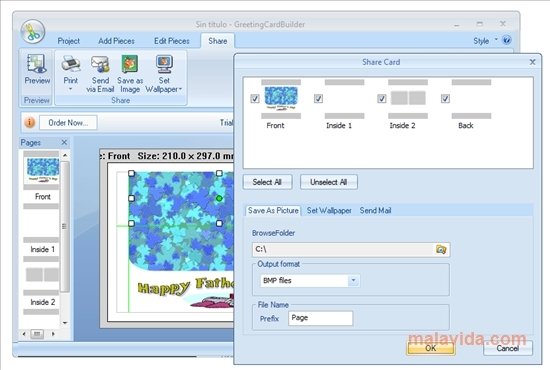Open Send via Email tool
The height and width of the screenshot is (370, 550).
coord(100,74)
